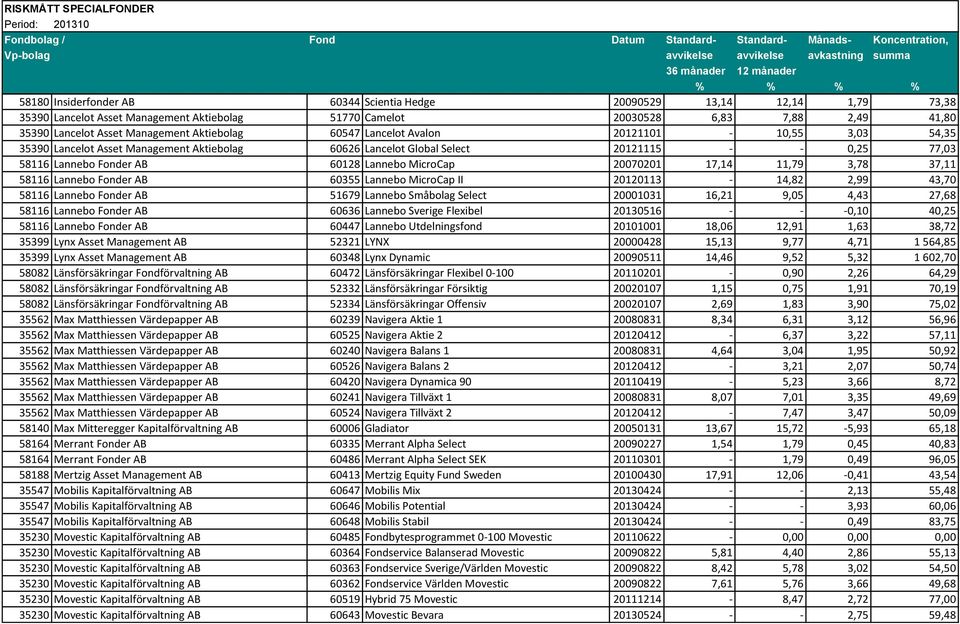Select 'Fondservice Världen Movestic' cell
The width and height of the screenshot is (960, 624).
click(486, 584)
